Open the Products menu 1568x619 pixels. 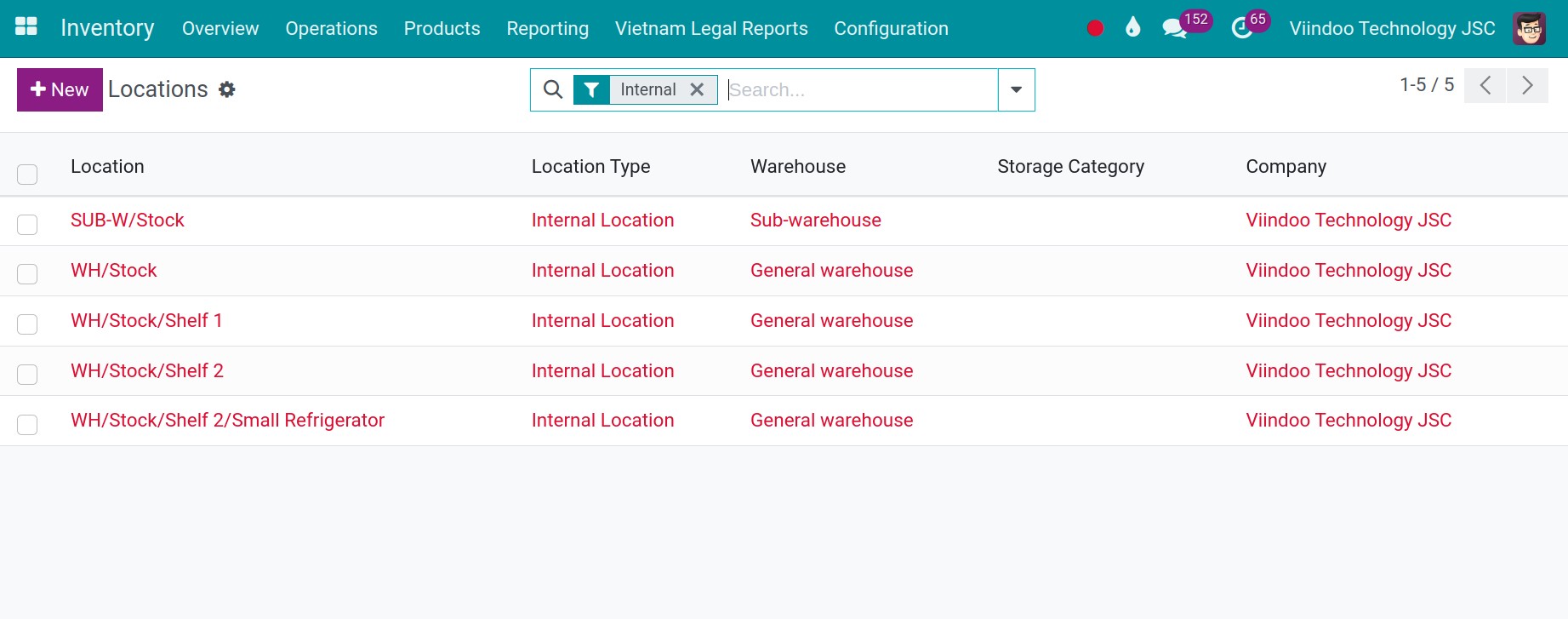coord(442,29)
